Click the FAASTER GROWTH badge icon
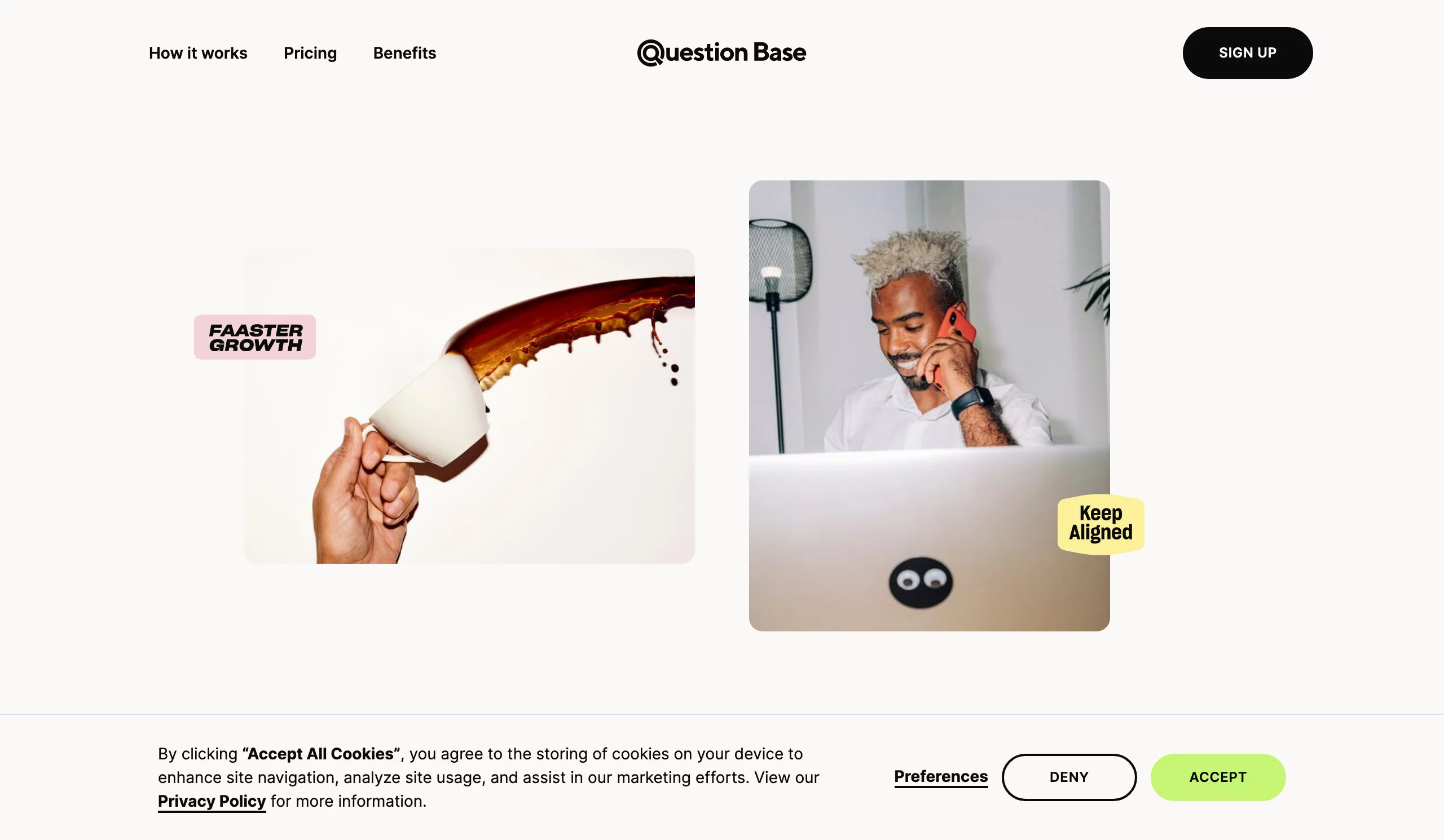 click(x=255, y=337)
